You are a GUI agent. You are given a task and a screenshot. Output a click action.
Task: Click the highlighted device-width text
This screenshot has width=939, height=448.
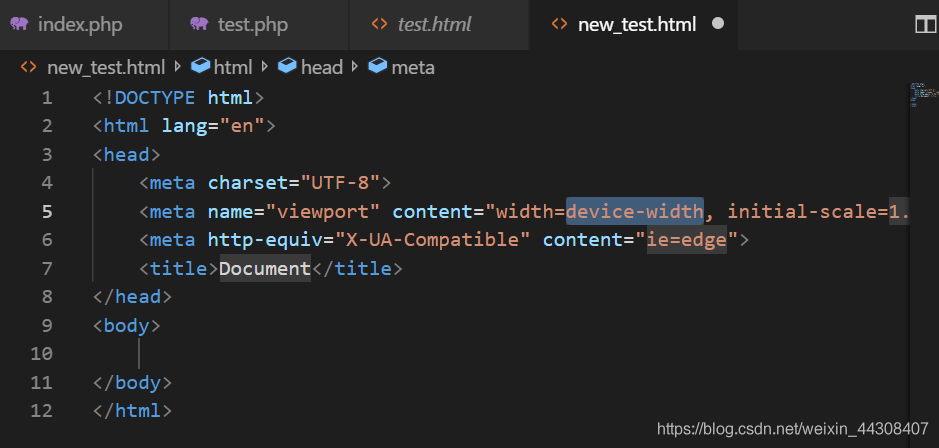[x=634, y=211]
